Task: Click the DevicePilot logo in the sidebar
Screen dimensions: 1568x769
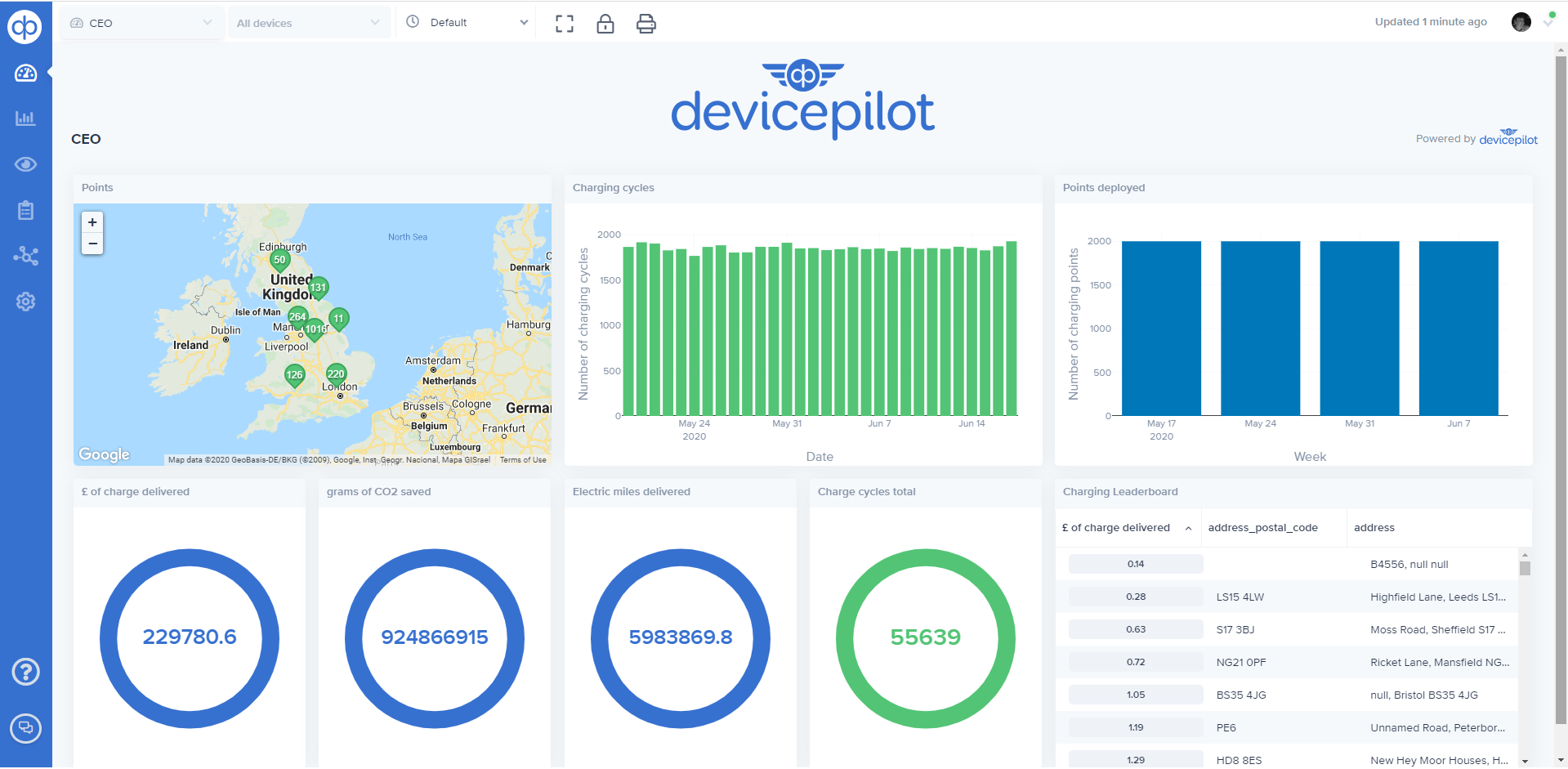Action: pos(25,26)
